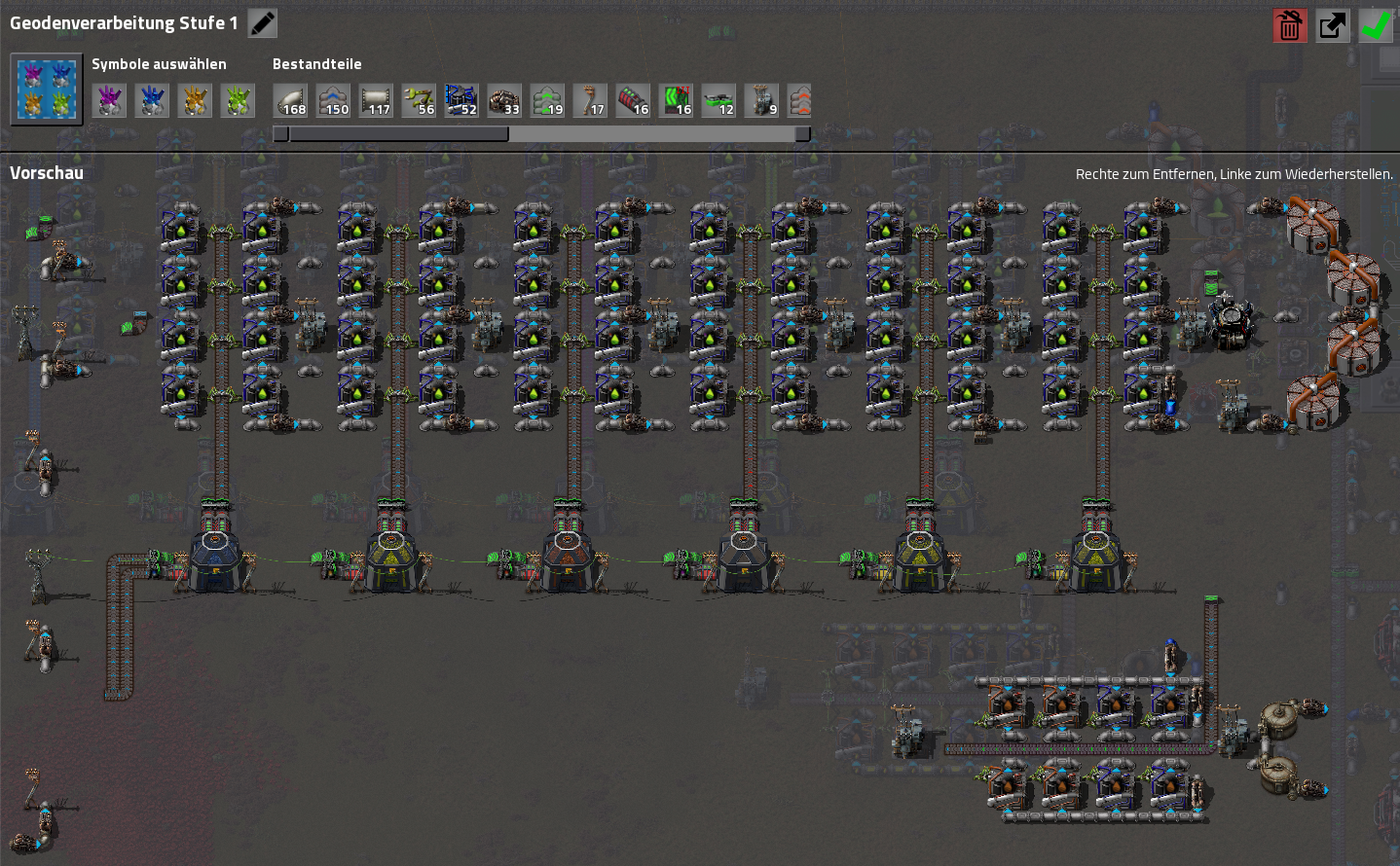1400x866 pixels.
Task: Click the green module component count 16
Action: click(x=676, y=100)
